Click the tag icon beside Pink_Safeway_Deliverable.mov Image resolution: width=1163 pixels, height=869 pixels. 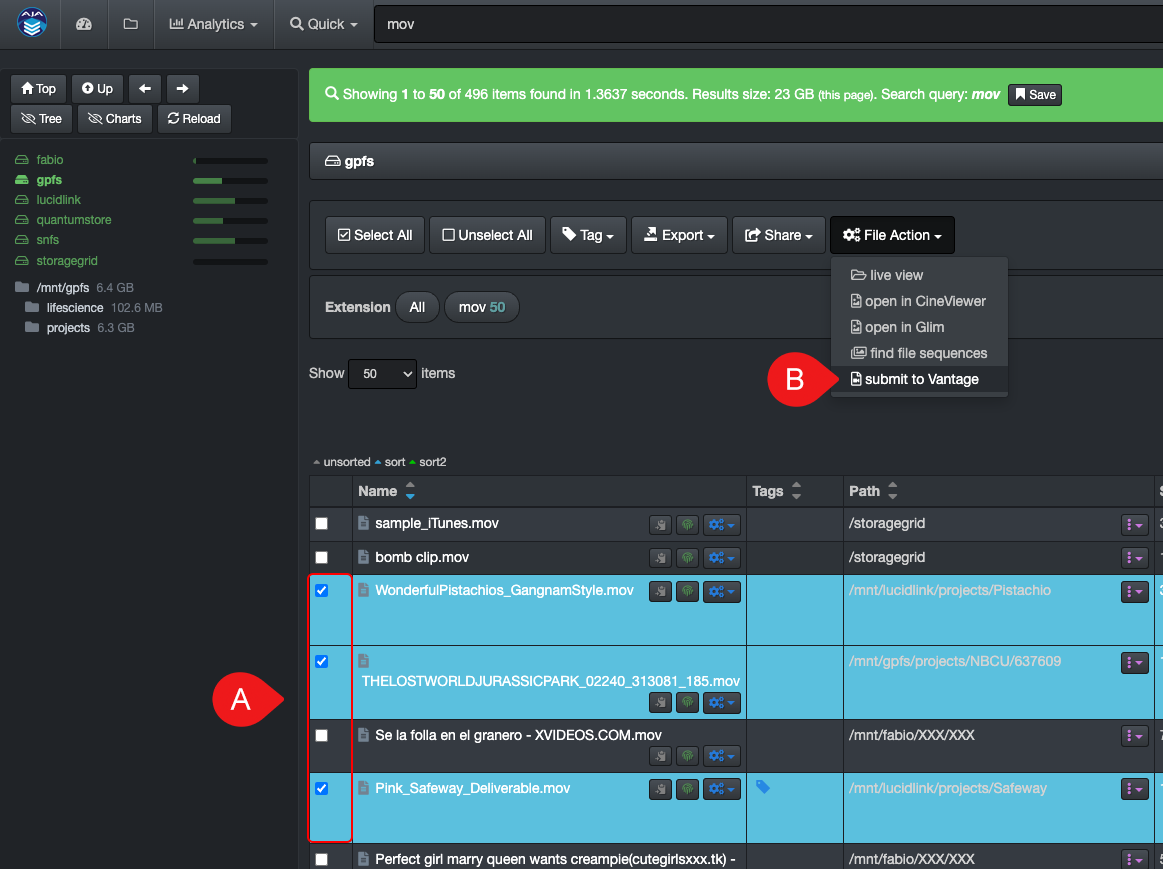pos(762,789)
